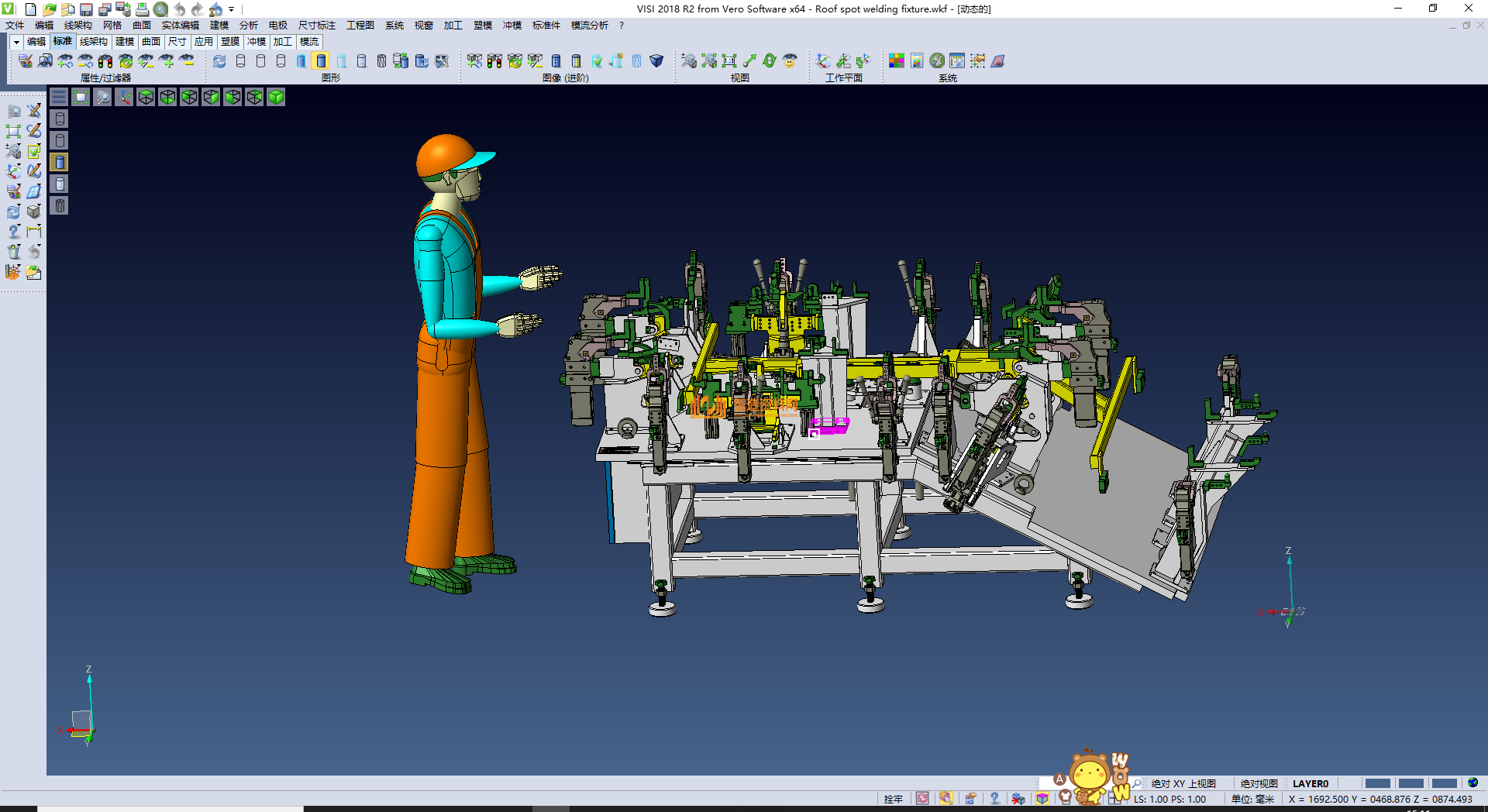Switch to the 线架构 toolbar tab
This screenshot has height=812, width=1488.
coord(93,42)
